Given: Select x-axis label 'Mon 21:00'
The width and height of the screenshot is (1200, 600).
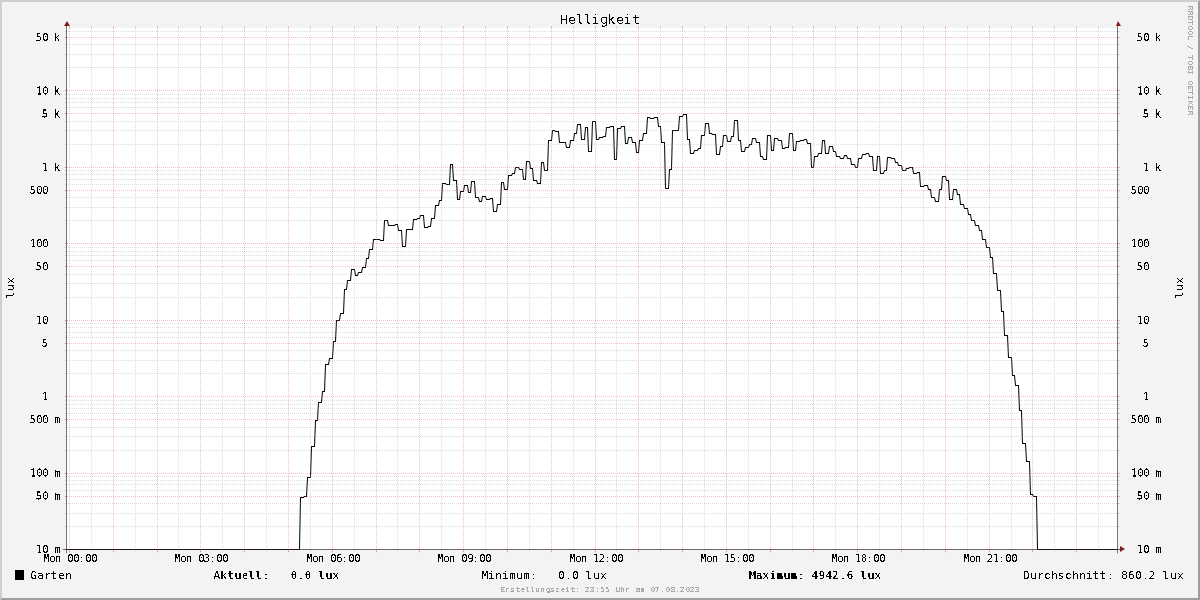Looking at the screenshot, I should 990,558.
